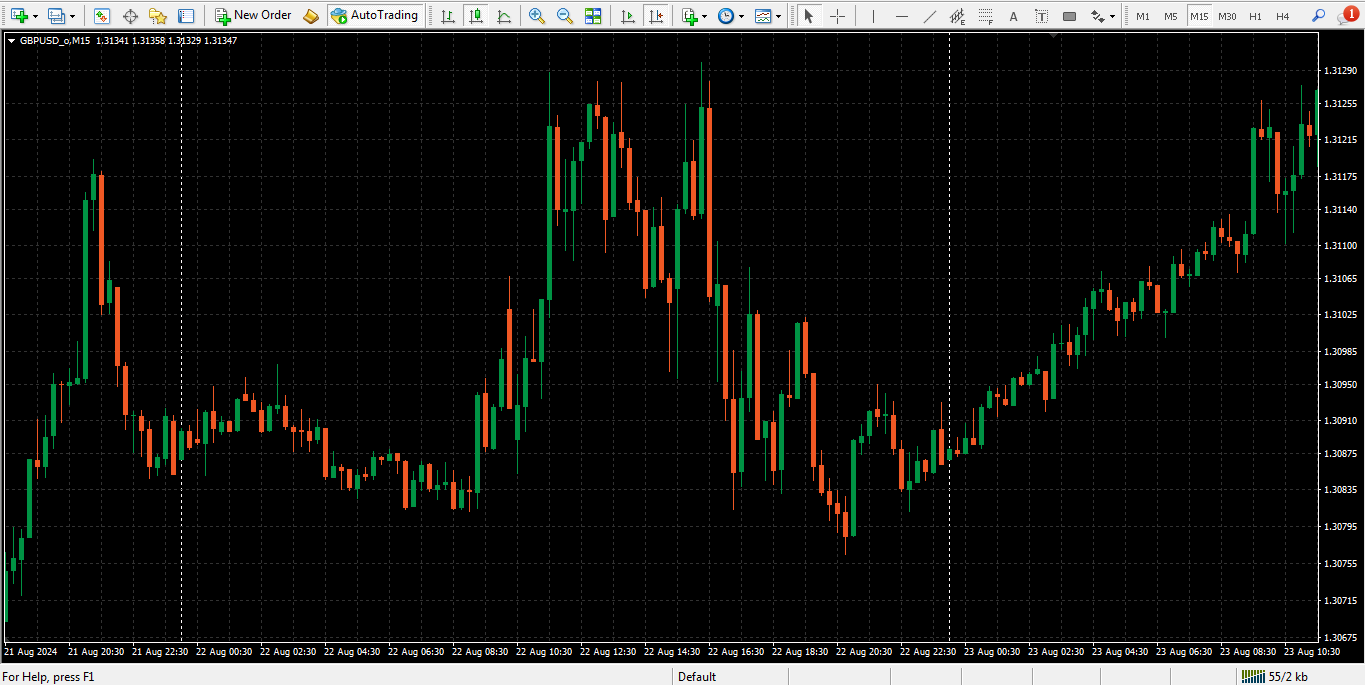Tile chart windows icon
Screen dimensions: 1365x685
tap(593, 16)
